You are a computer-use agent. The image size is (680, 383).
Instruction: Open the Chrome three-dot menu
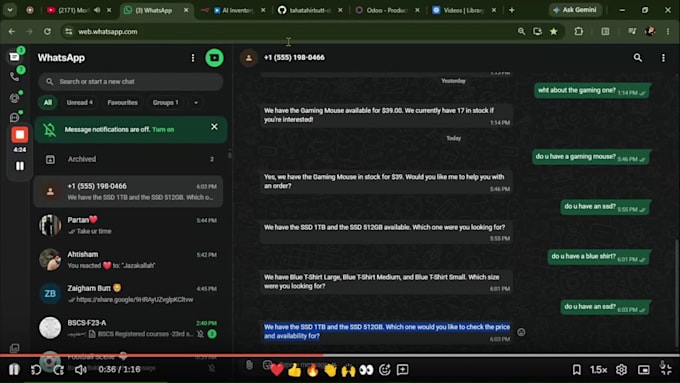coord(668,31)
